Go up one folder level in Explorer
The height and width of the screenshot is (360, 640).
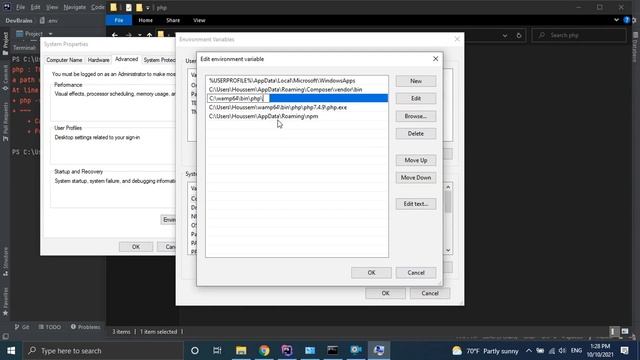tap(149, 36)
